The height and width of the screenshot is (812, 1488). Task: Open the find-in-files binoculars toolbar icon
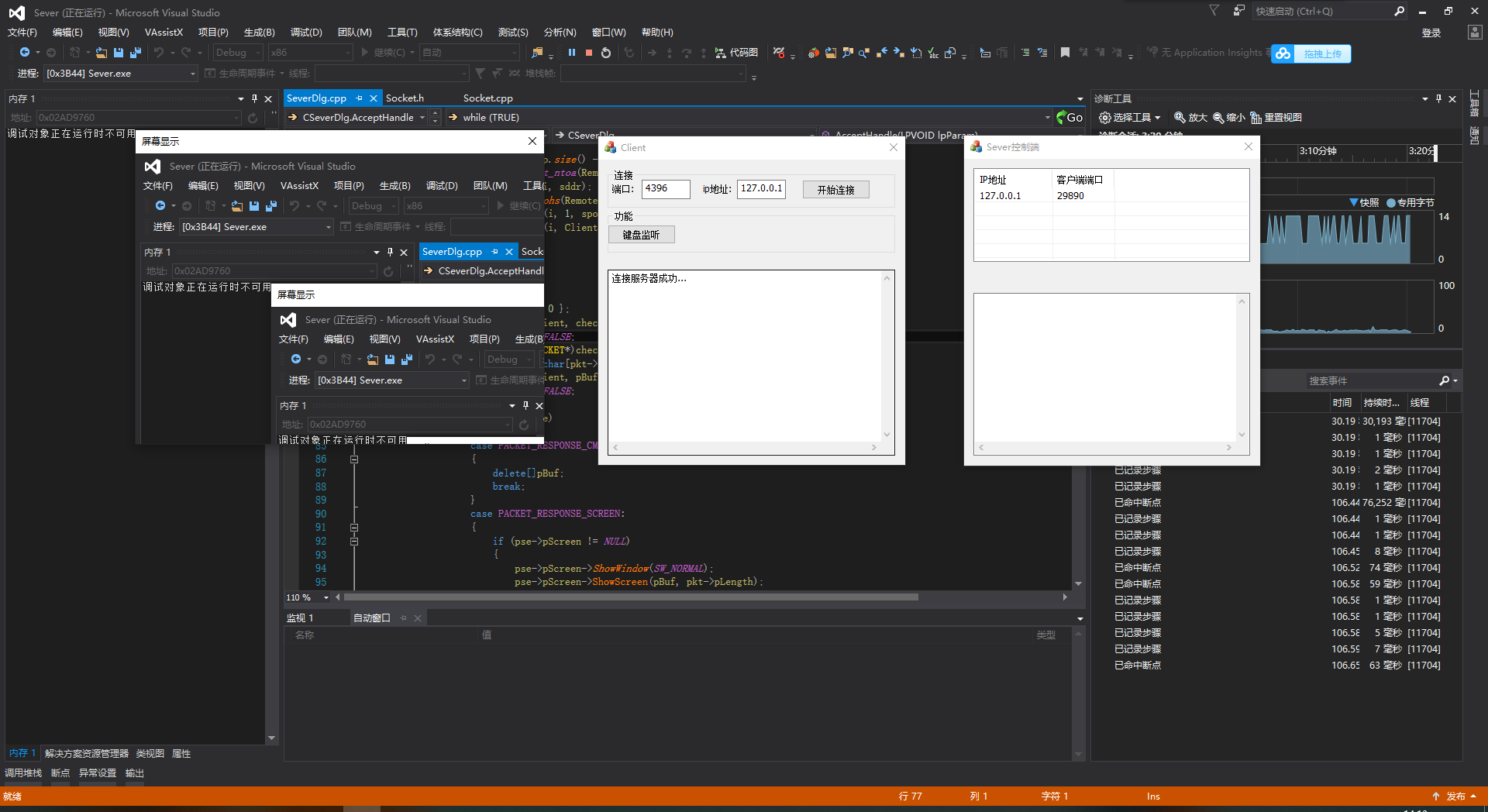pos(537,53)
